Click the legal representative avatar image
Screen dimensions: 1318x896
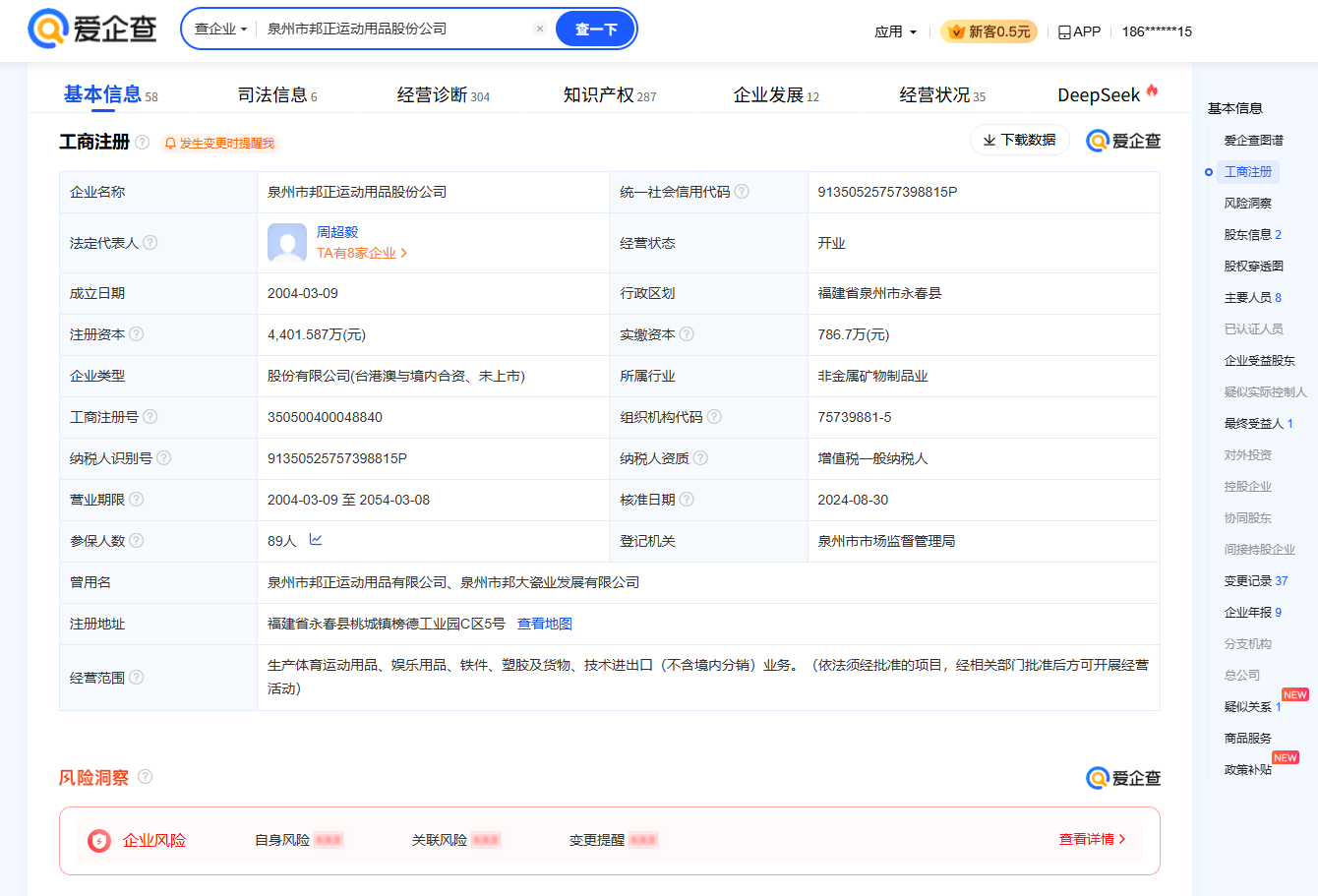tap(287, 243)
